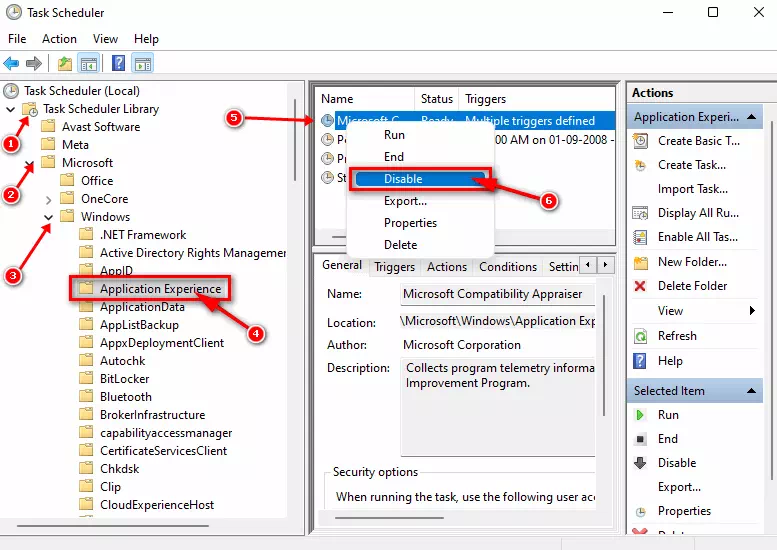Click Import Task... in Actions pane

692,189
